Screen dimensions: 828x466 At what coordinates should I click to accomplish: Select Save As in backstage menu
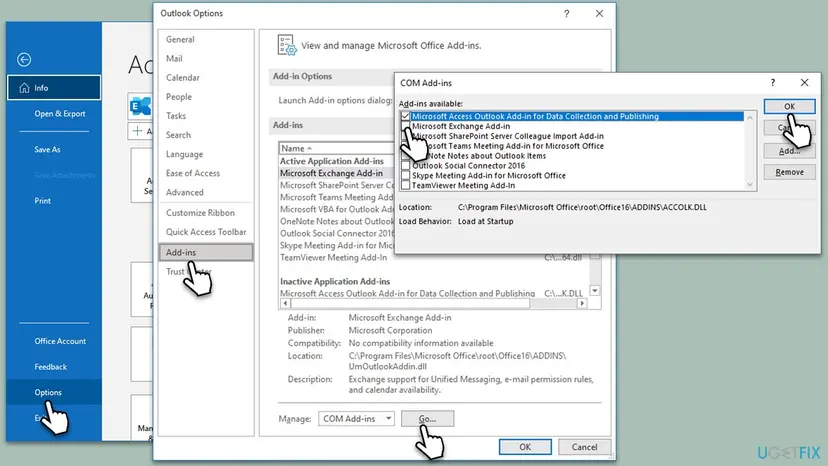(48, 150)
